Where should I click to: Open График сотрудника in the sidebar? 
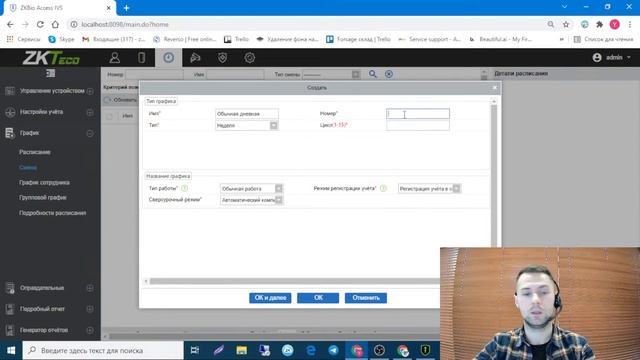pos(44,182)
